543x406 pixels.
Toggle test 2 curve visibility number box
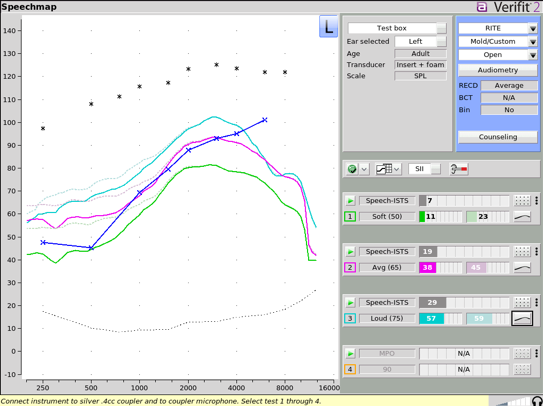[x=350, y=267]
